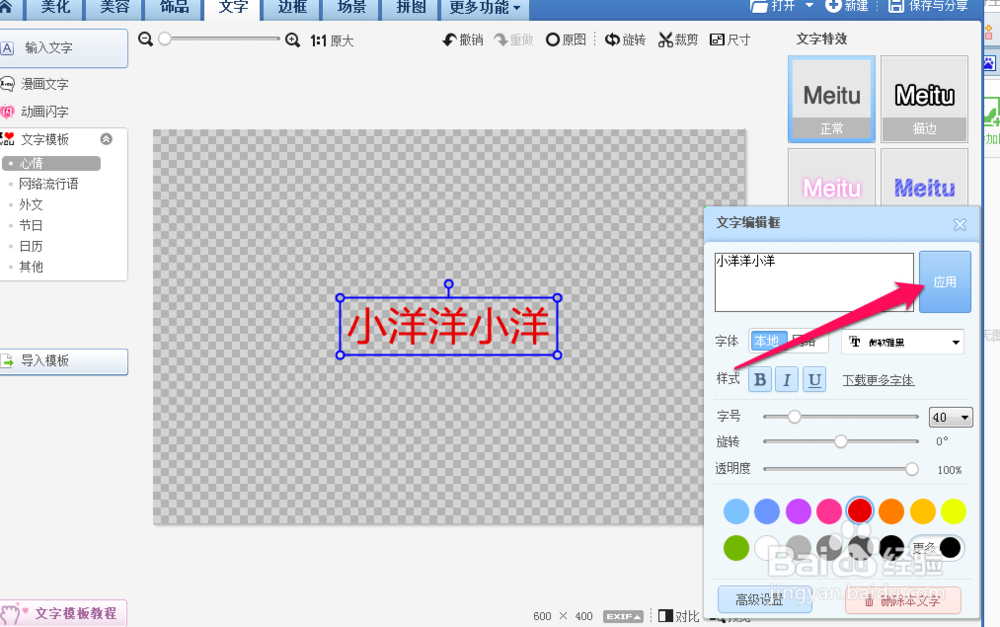The image size is (1000, 627).
Task: Toggle bold style with the B button
Action: pyautogui.click(x=759, y=379)
